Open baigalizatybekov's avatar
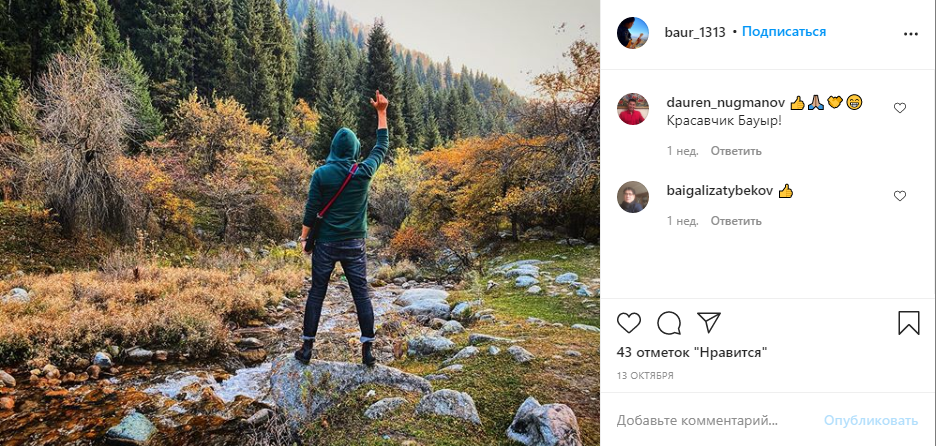This screenshot has height=446, width=936. [633, 197]
